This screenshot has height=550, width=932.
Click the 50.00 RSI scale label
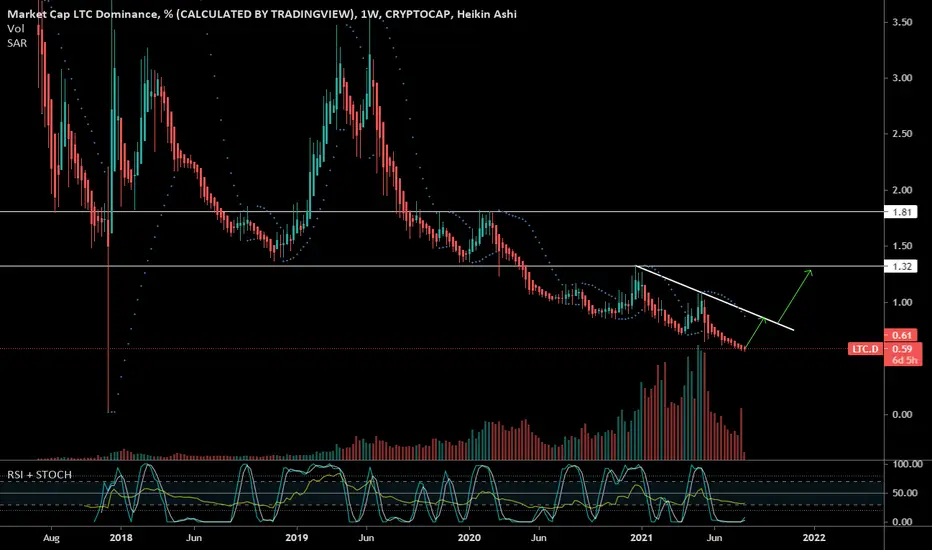click(x=903, y=493)
